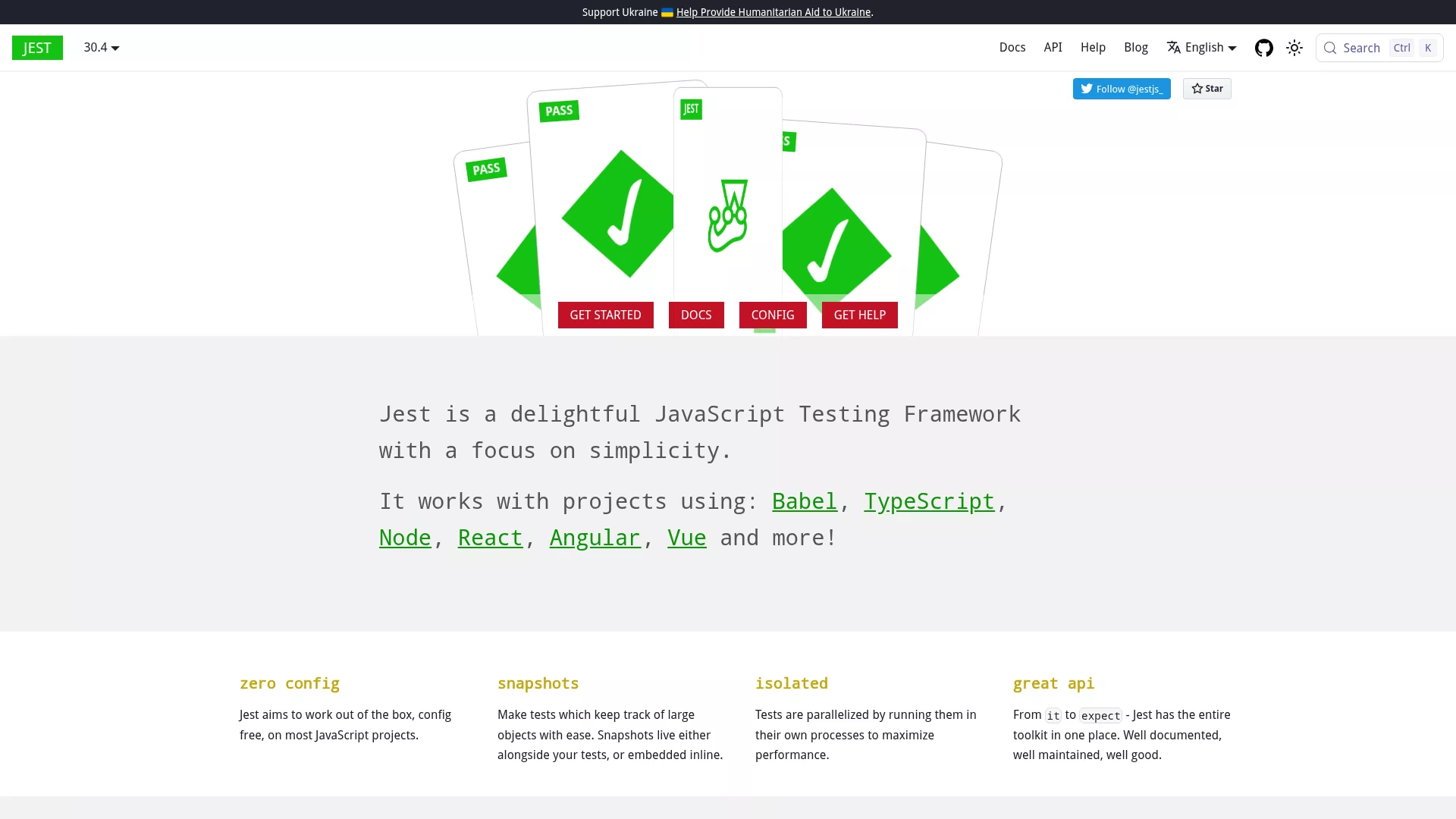Star the repo with Star button

[1207, 89]
